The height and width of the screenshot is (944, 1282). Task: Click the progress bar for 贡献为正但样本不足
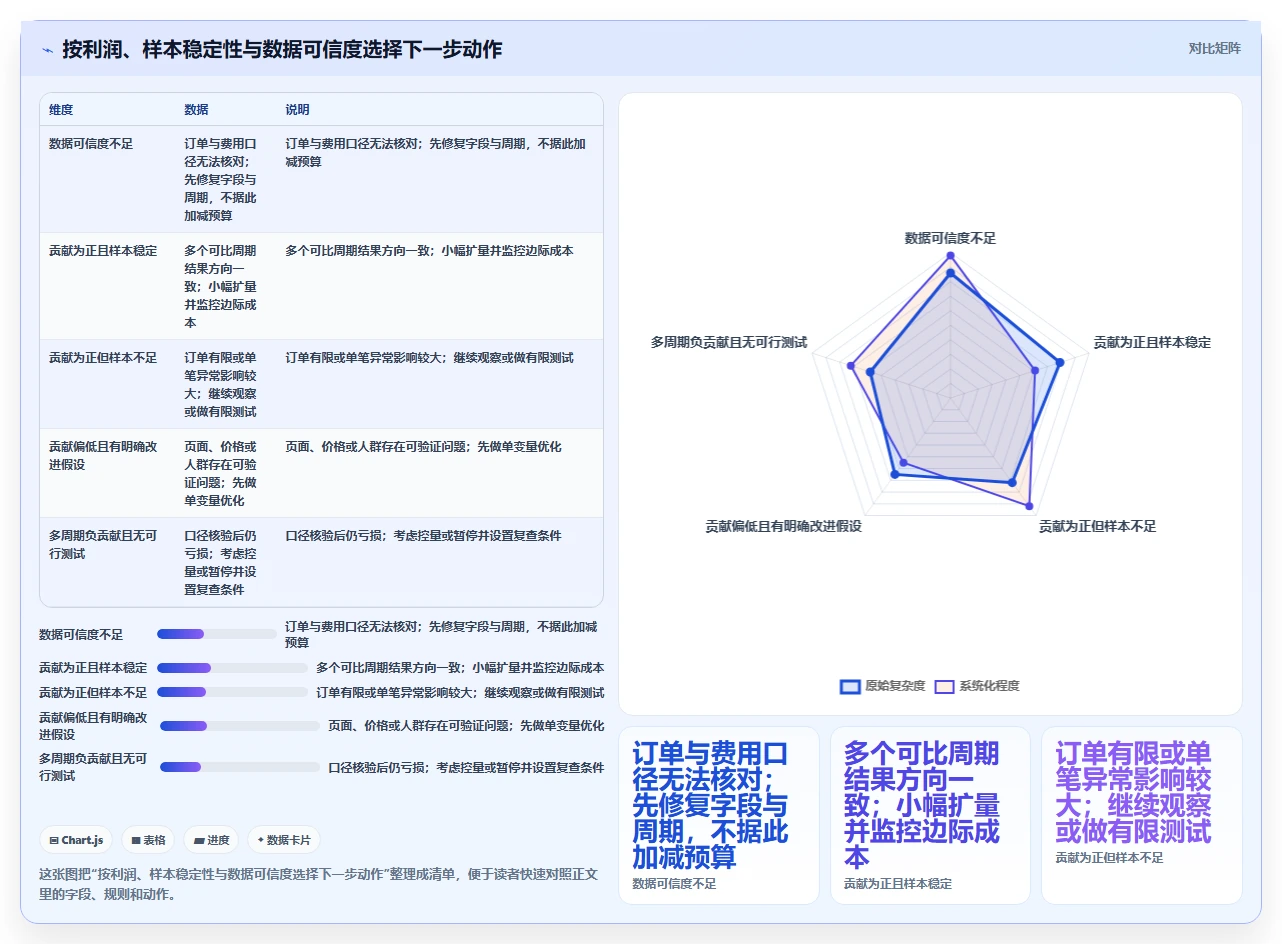click(232, 692)
